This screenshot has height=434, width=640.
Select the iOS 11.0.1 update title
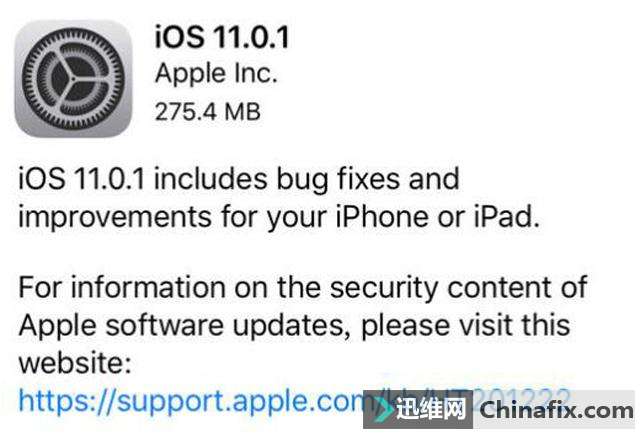[222, 38]
